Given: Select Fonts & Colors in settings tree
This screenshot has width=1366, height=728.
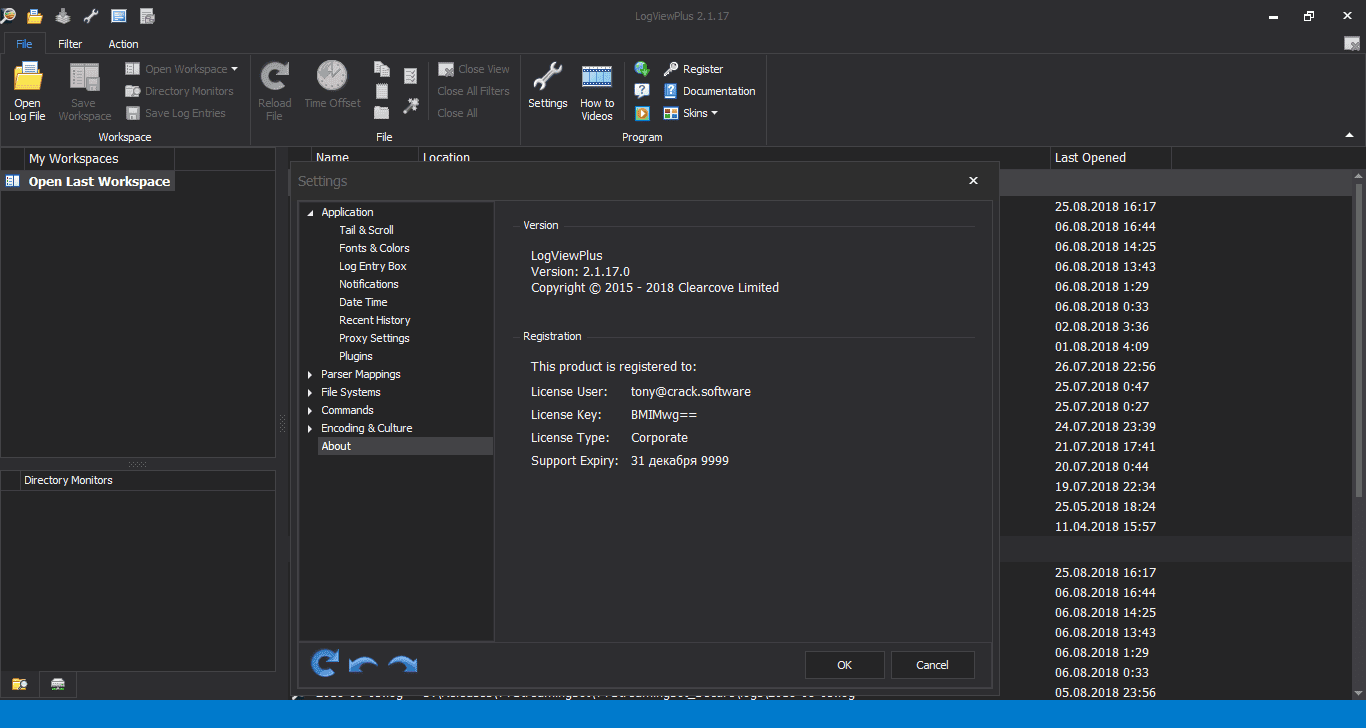Looking at the screenshot, I should click(374, 248).
